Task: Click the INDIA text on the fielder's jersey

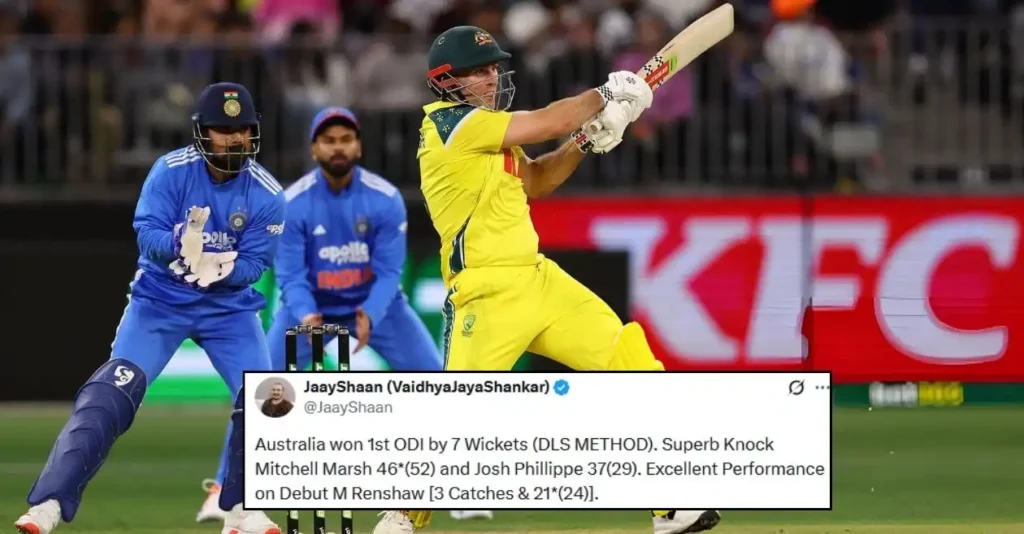Action: click(345, 279)
